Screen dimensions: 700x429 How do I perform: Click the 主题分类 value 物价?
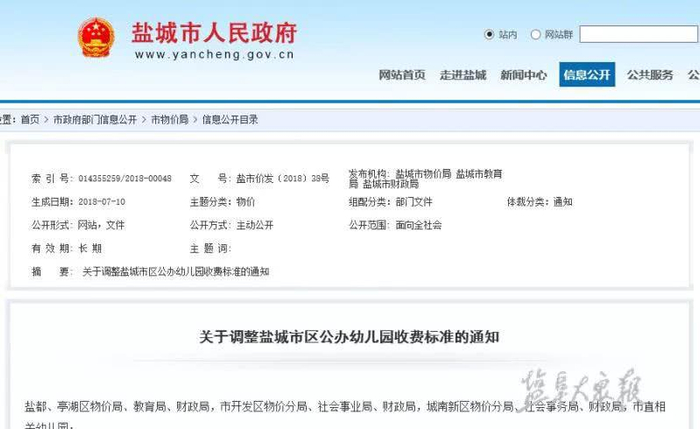[246, 202]
